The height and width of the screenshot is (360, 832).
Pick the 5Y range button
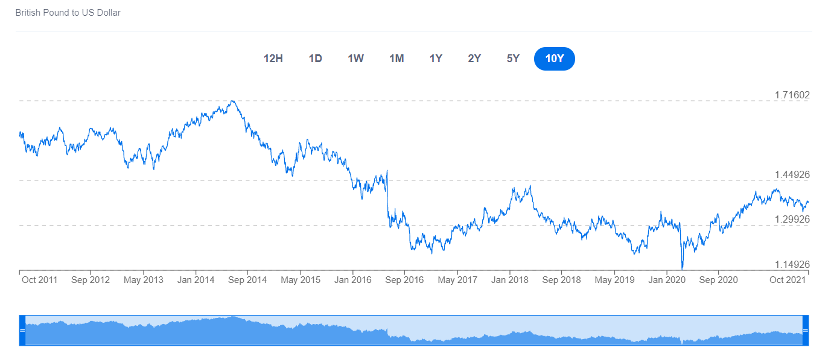pyautogui.click(x=513, y=59)
